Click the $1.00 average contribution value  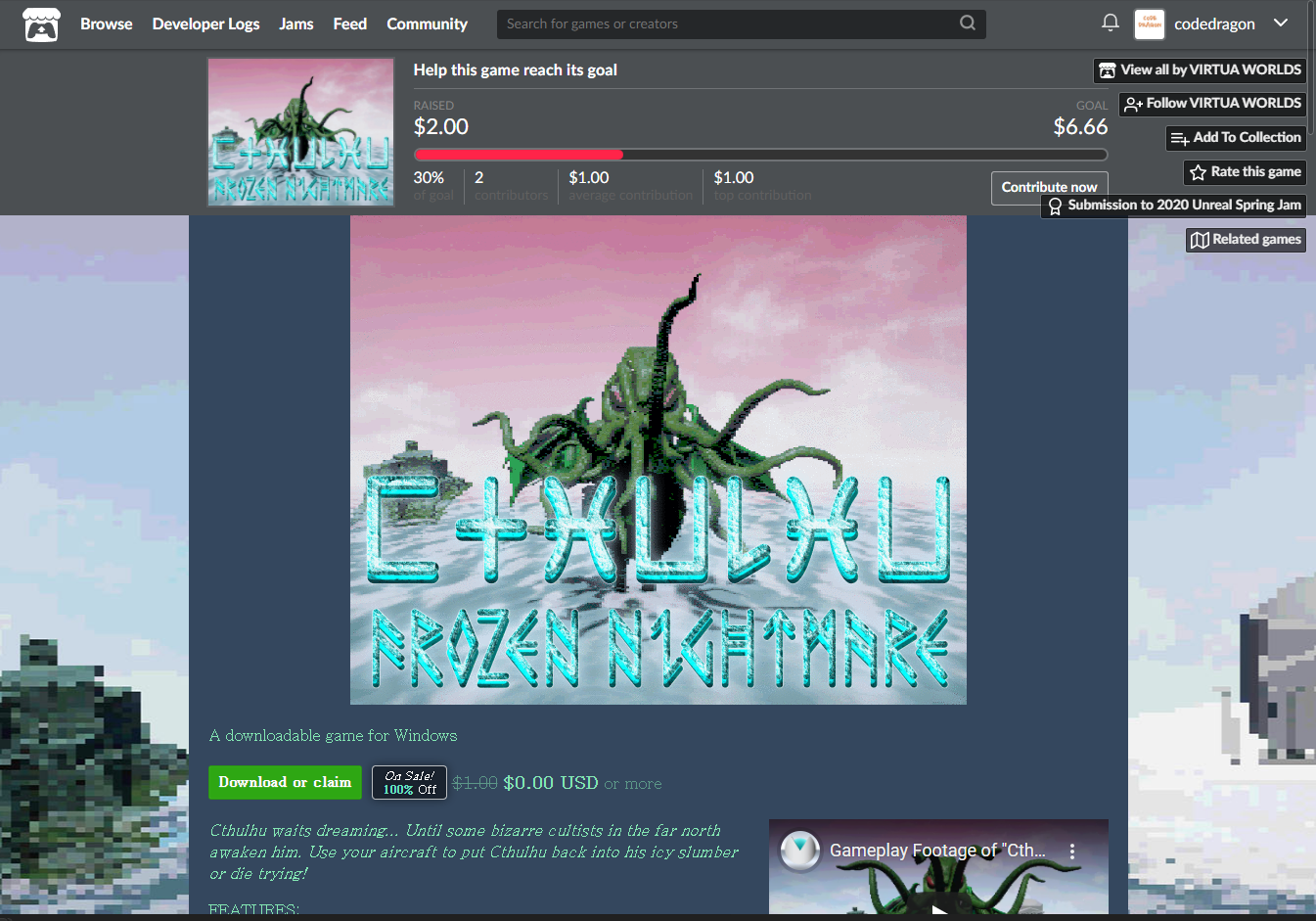tap(589, 178)
